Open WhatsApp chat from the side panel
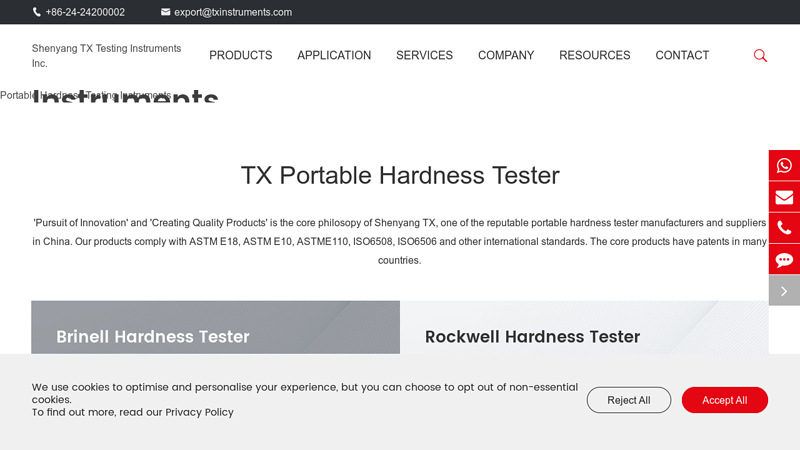This screenshot has height=450, width=800. click(784, 165)
